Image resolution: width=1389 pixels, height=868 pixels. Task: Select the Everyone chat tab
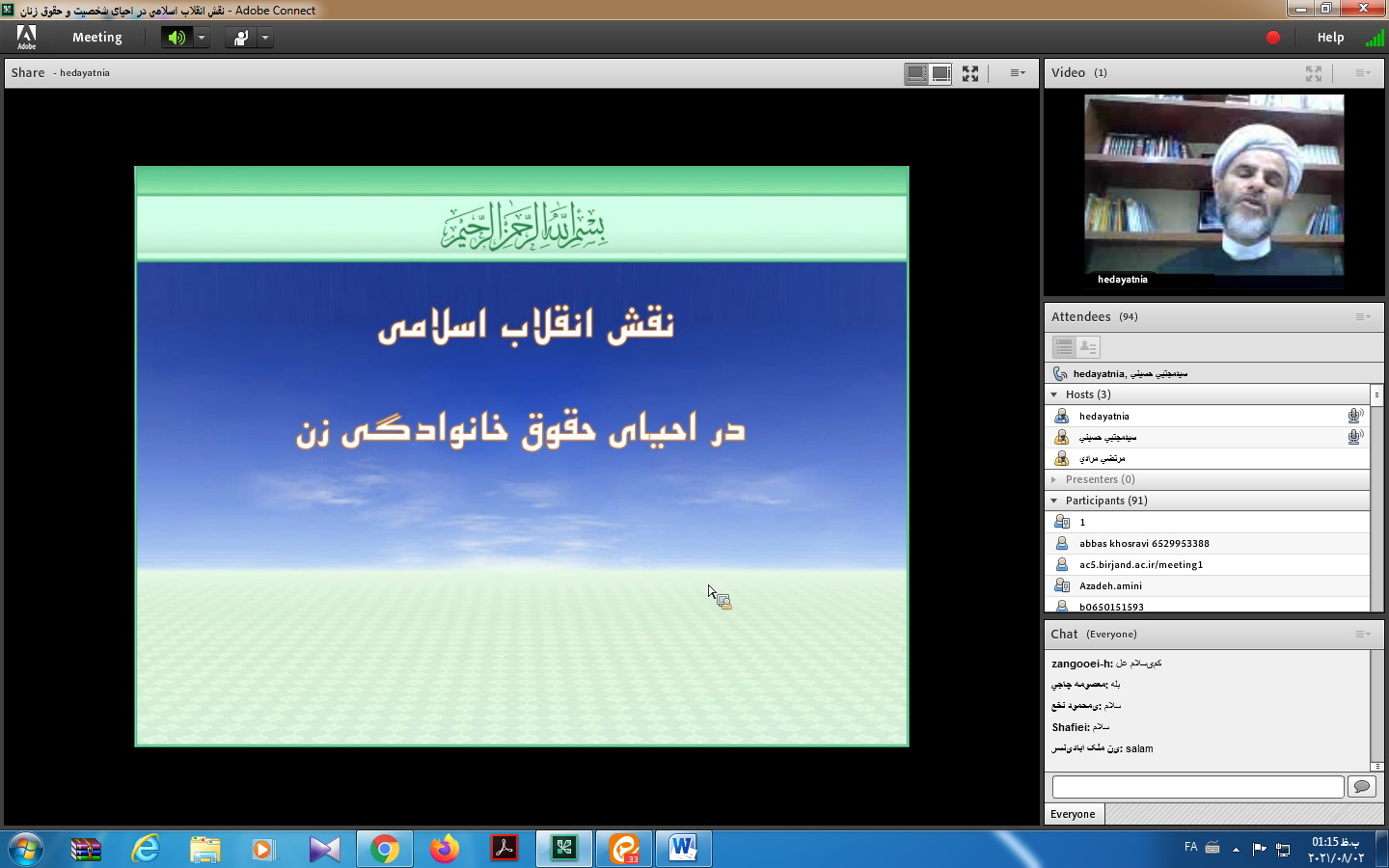[x=1073, y=814]
